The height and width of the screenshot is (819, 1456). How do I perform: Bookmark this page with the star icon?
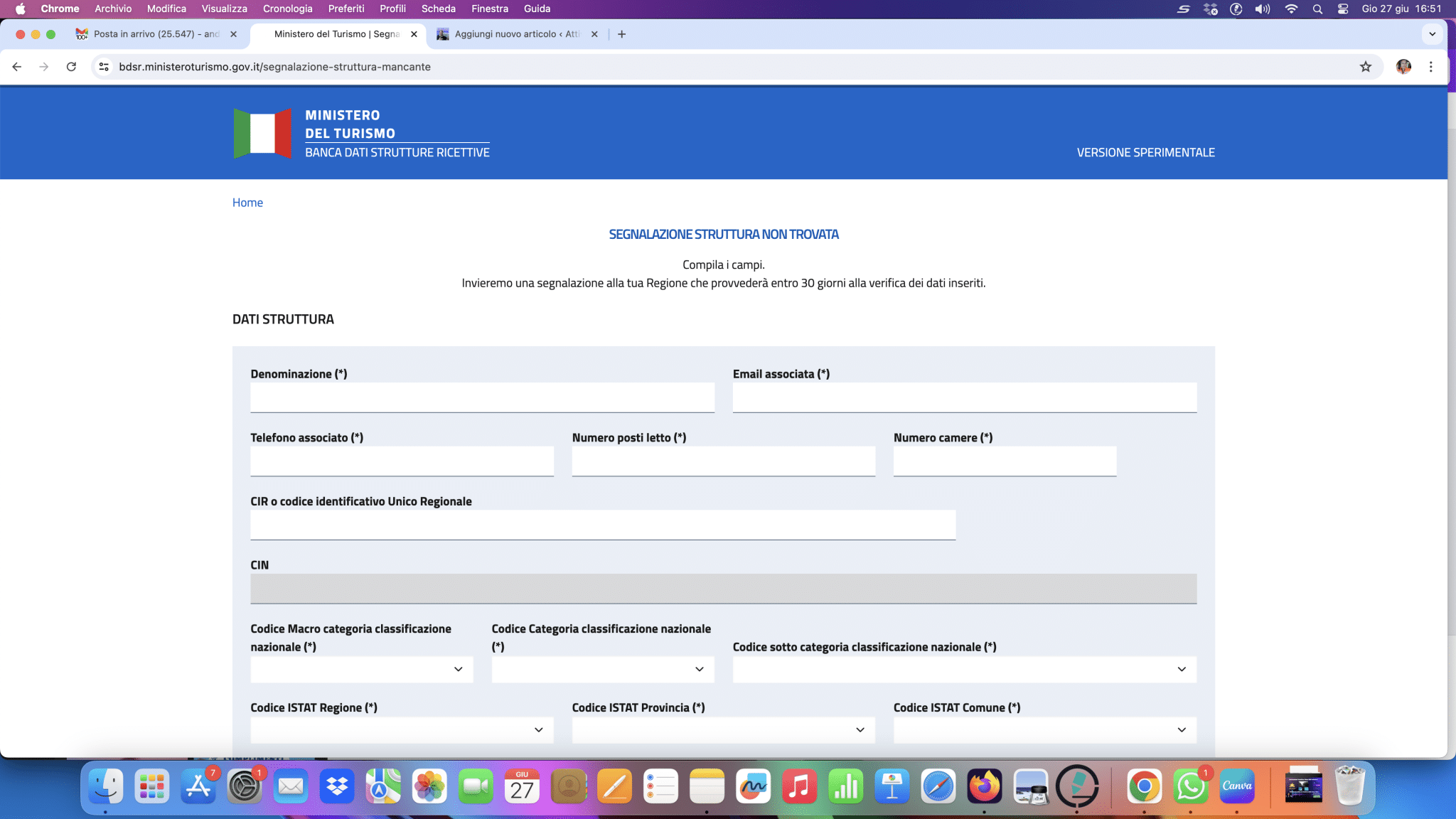coord(1365,67)
